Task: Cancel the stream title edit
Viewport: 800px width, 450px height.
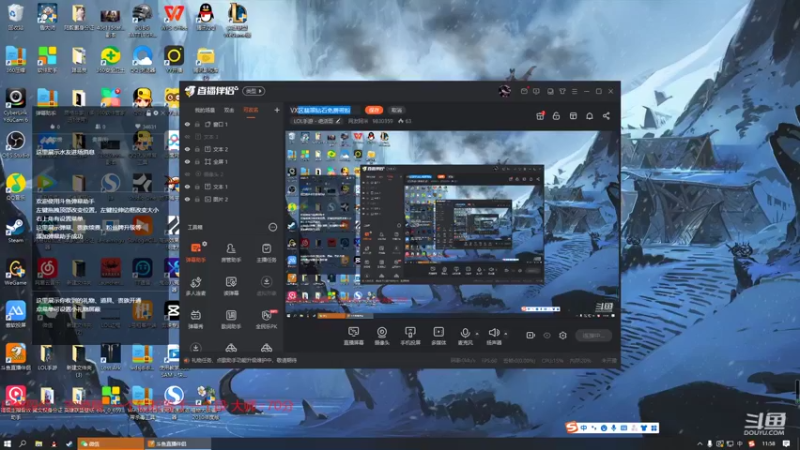Action: (396, 110)
